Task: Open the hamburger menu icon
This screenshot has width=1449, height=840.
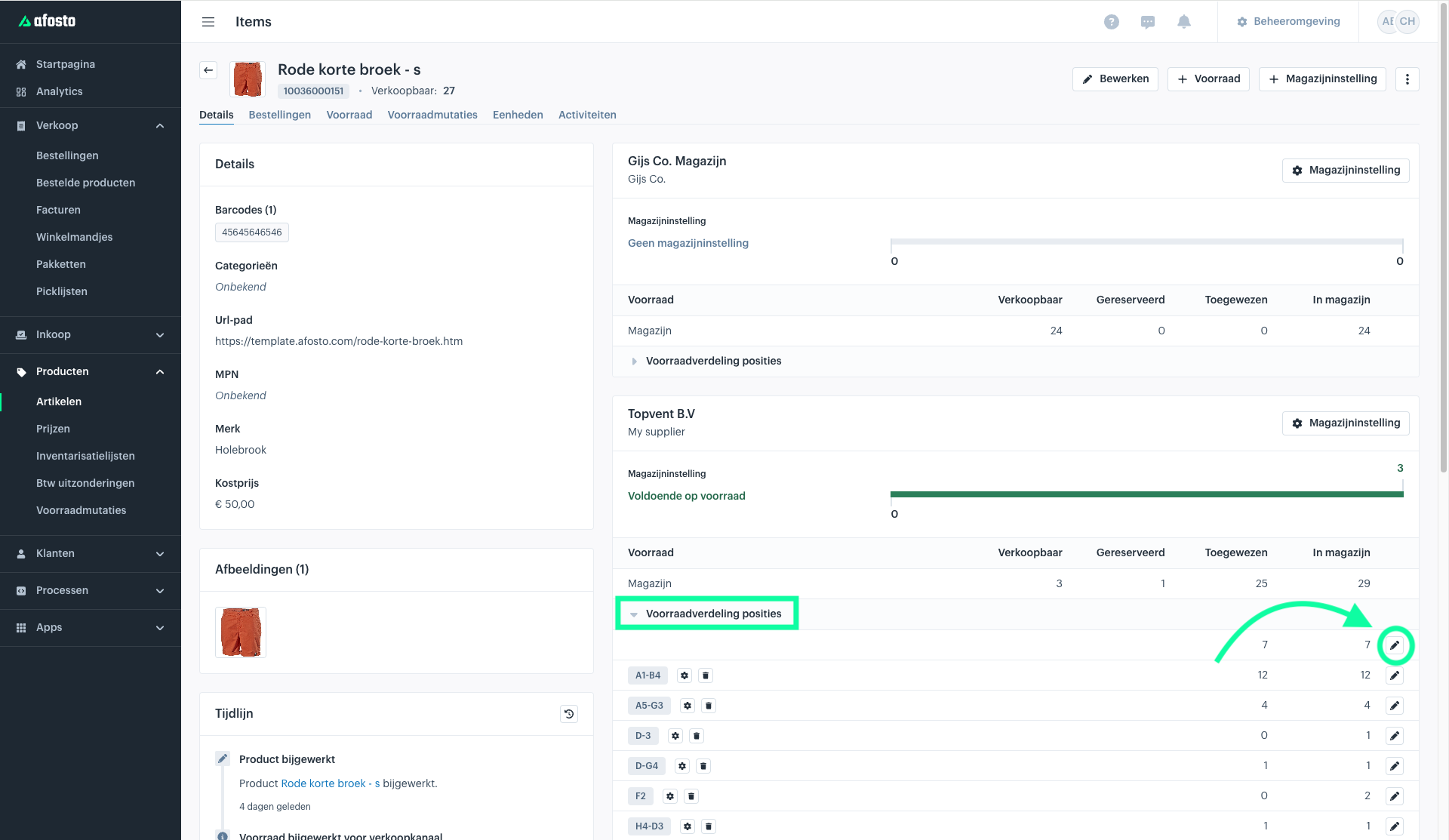Action: (x=208, y=22)
